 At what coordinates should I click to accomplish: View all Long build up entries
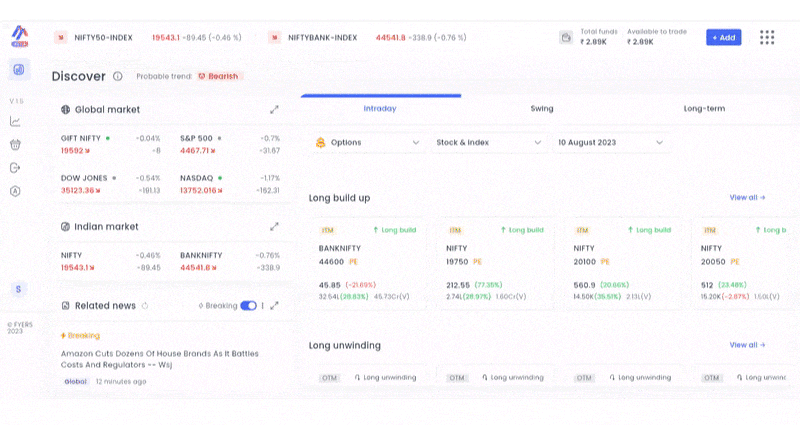[747, 197]
